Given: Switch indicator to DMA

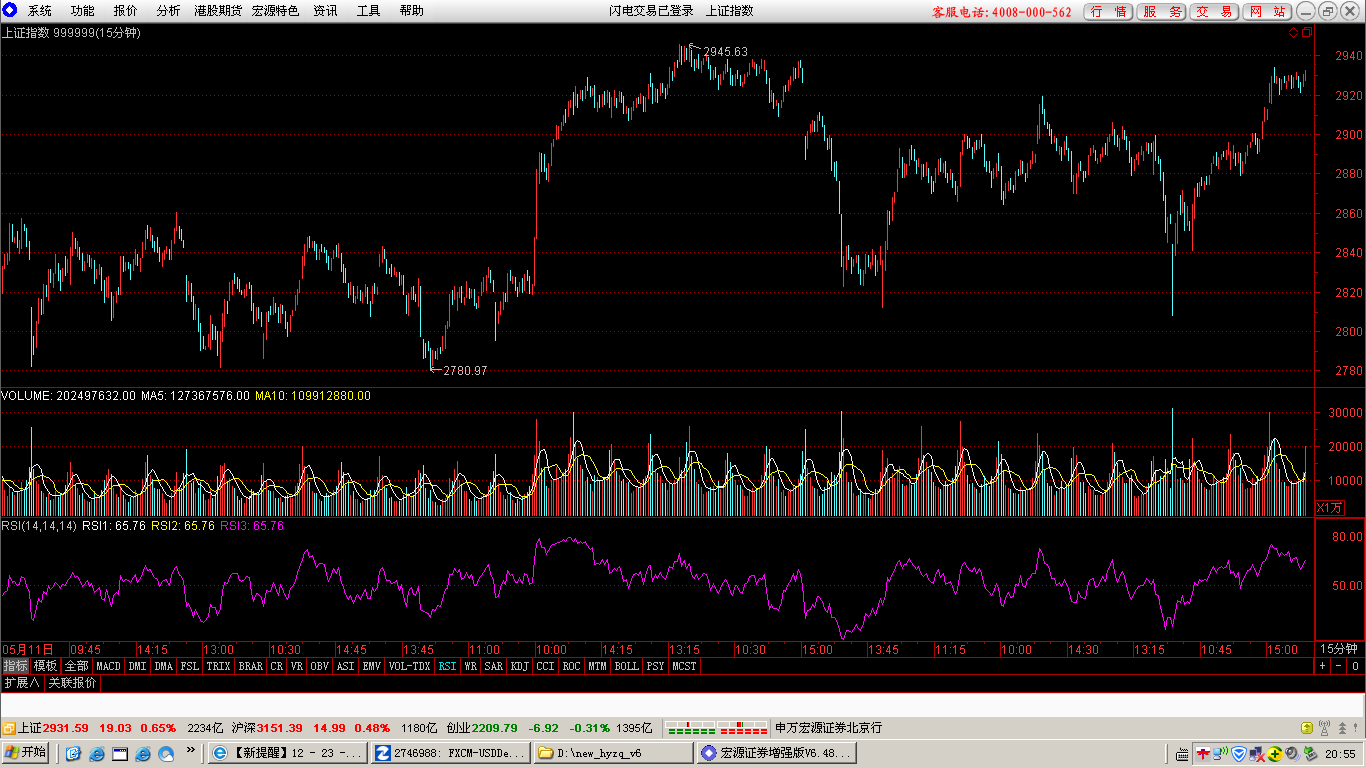Looking at the screenshot, I should tap(164, 665).
